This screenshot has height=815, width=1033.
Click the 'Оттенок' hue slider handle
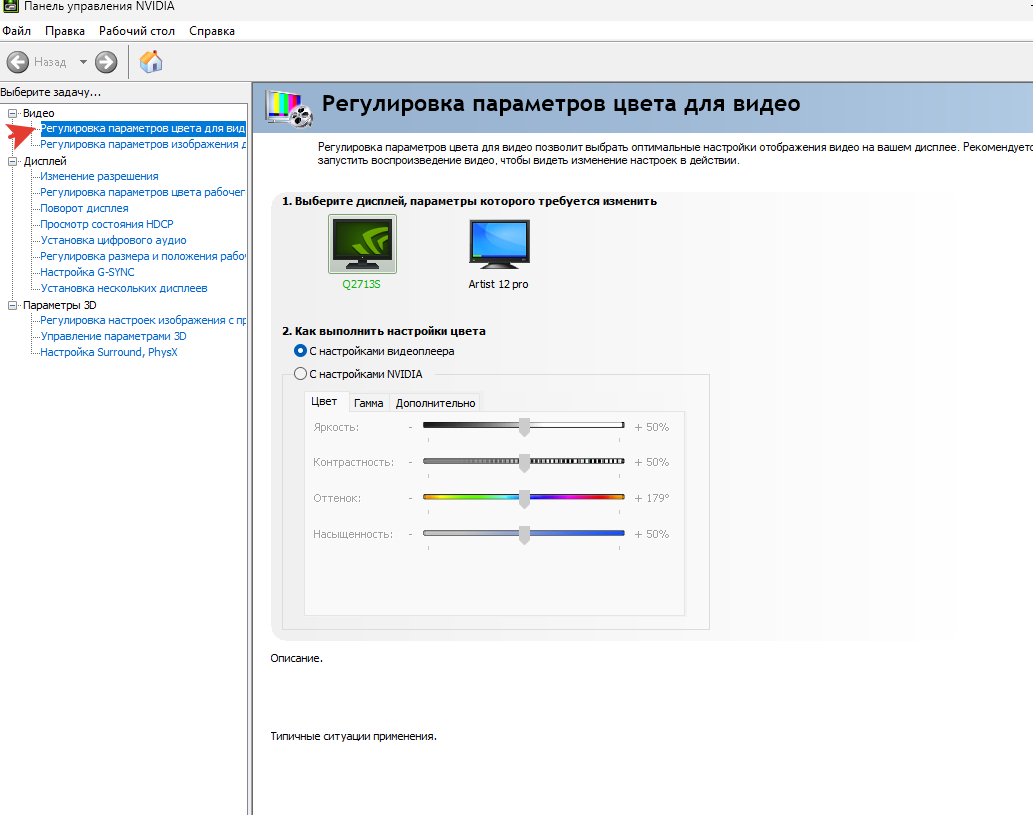pyautogui.click(x=524, y=498)
